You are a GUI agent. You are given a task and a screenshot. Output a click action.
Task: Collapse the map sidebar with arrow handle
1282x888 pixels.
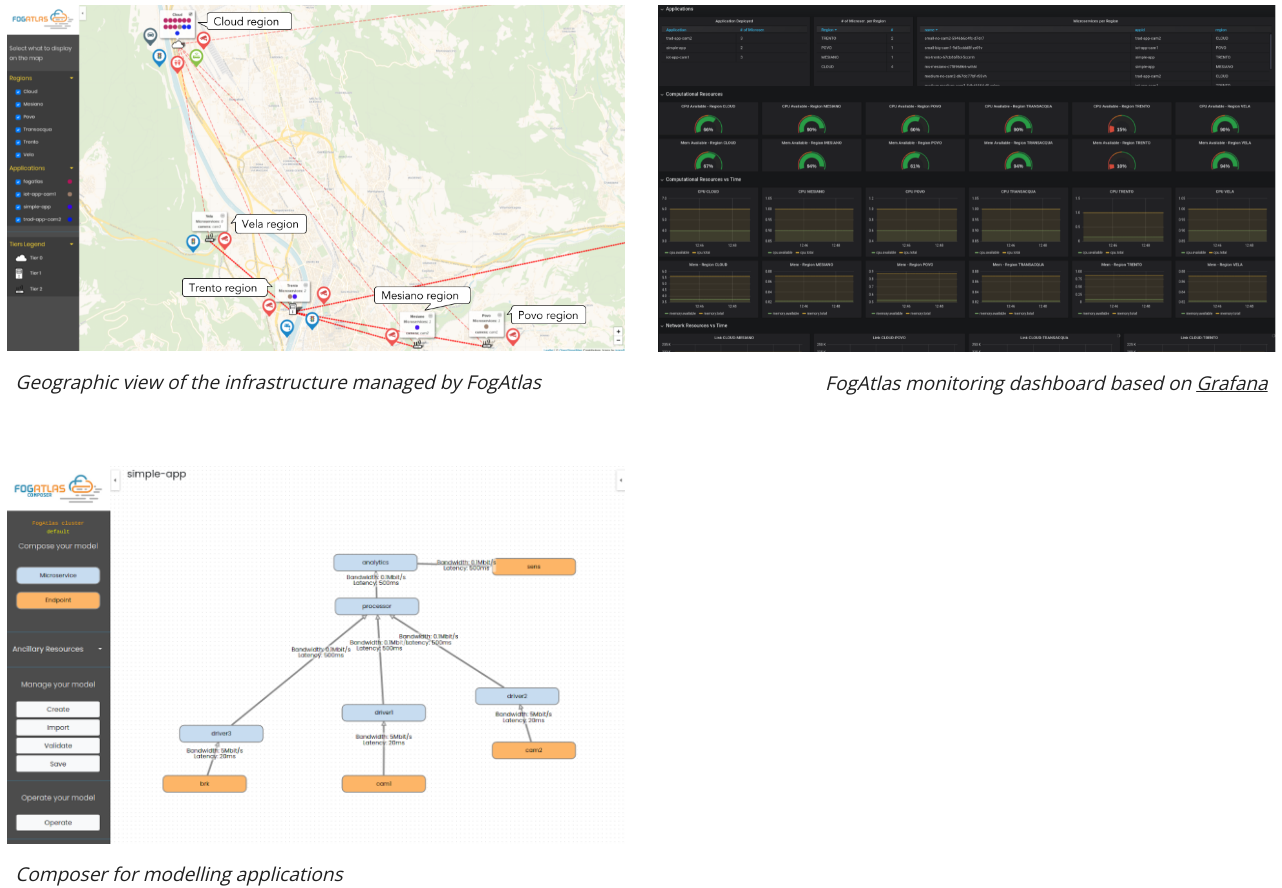81,14
